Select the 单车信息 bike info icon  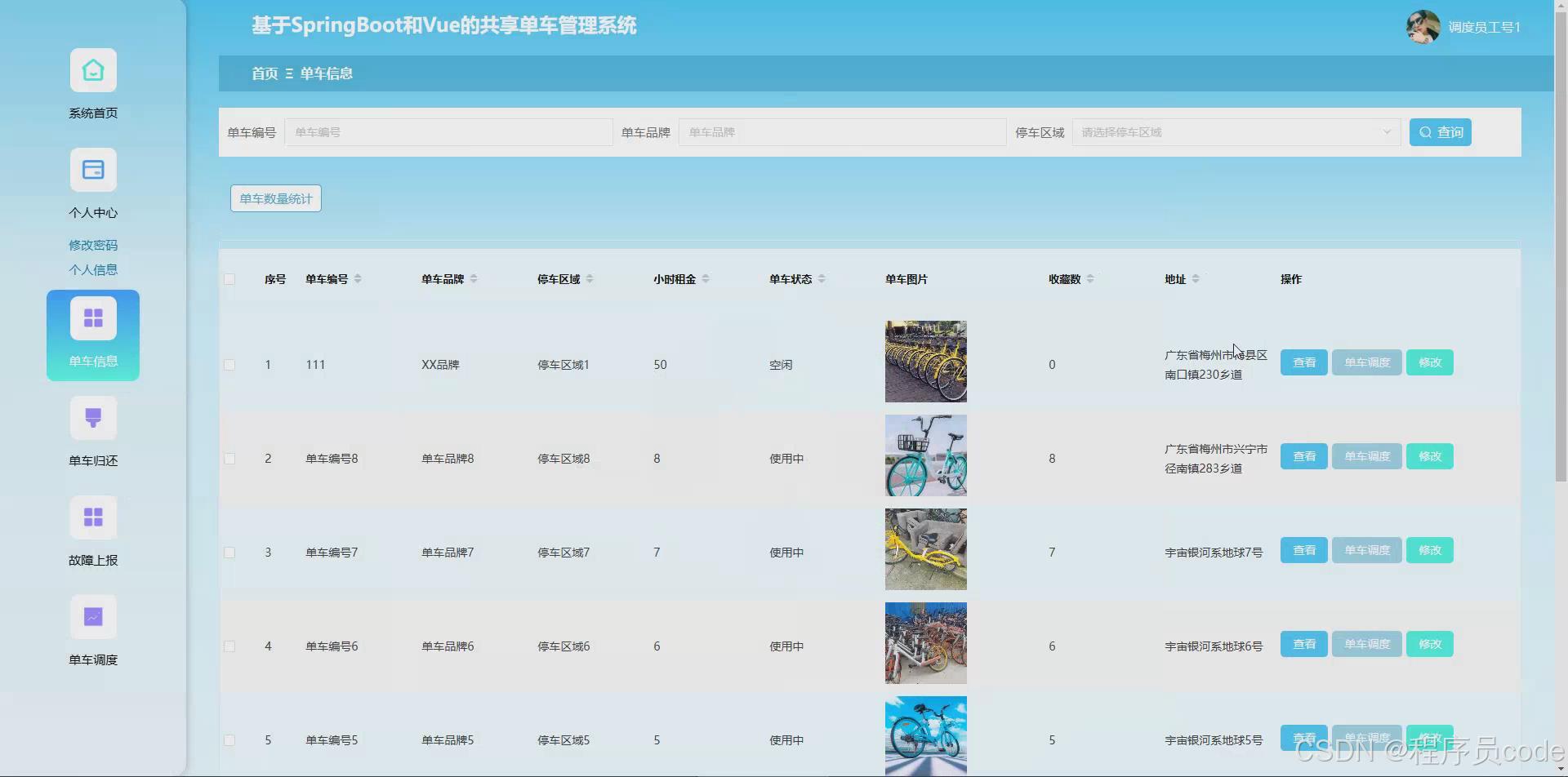tap(92, 317)
